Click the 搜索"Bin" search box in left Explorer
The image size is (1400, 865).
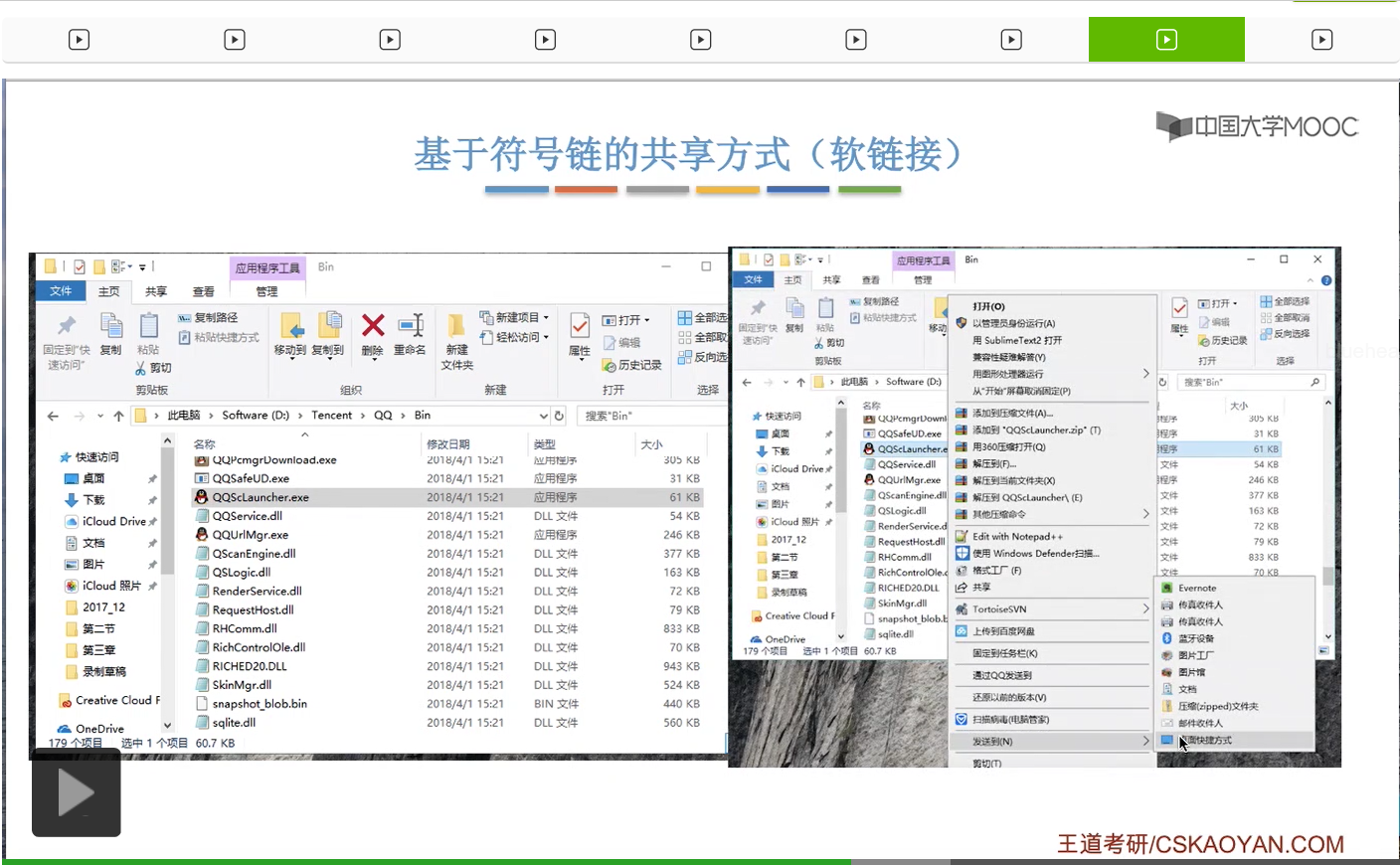(651, 416)
